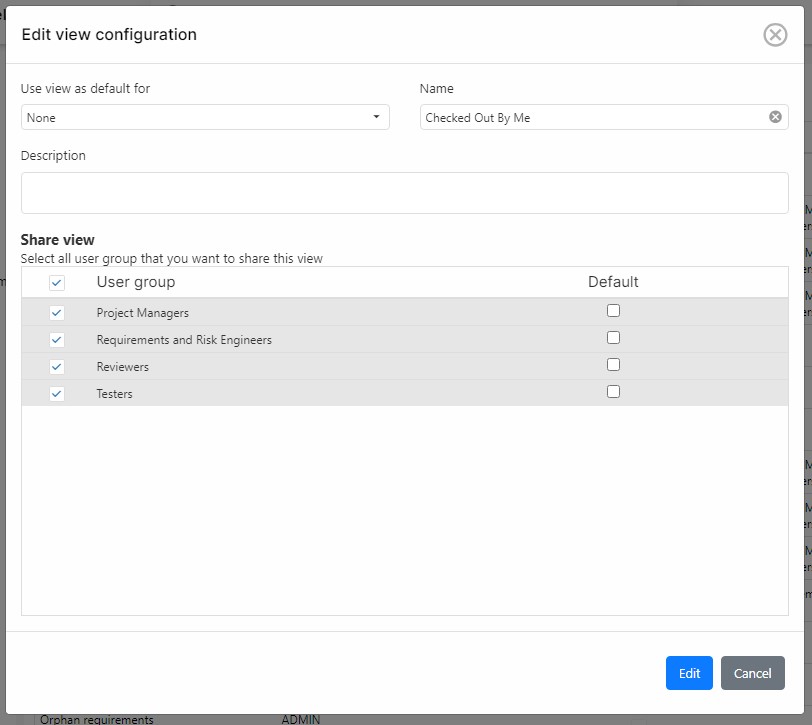812x725 pixels.
Task: Open the 'Use view as default for' dropdown
Action: pyautogui.click(x=205, y=117)
